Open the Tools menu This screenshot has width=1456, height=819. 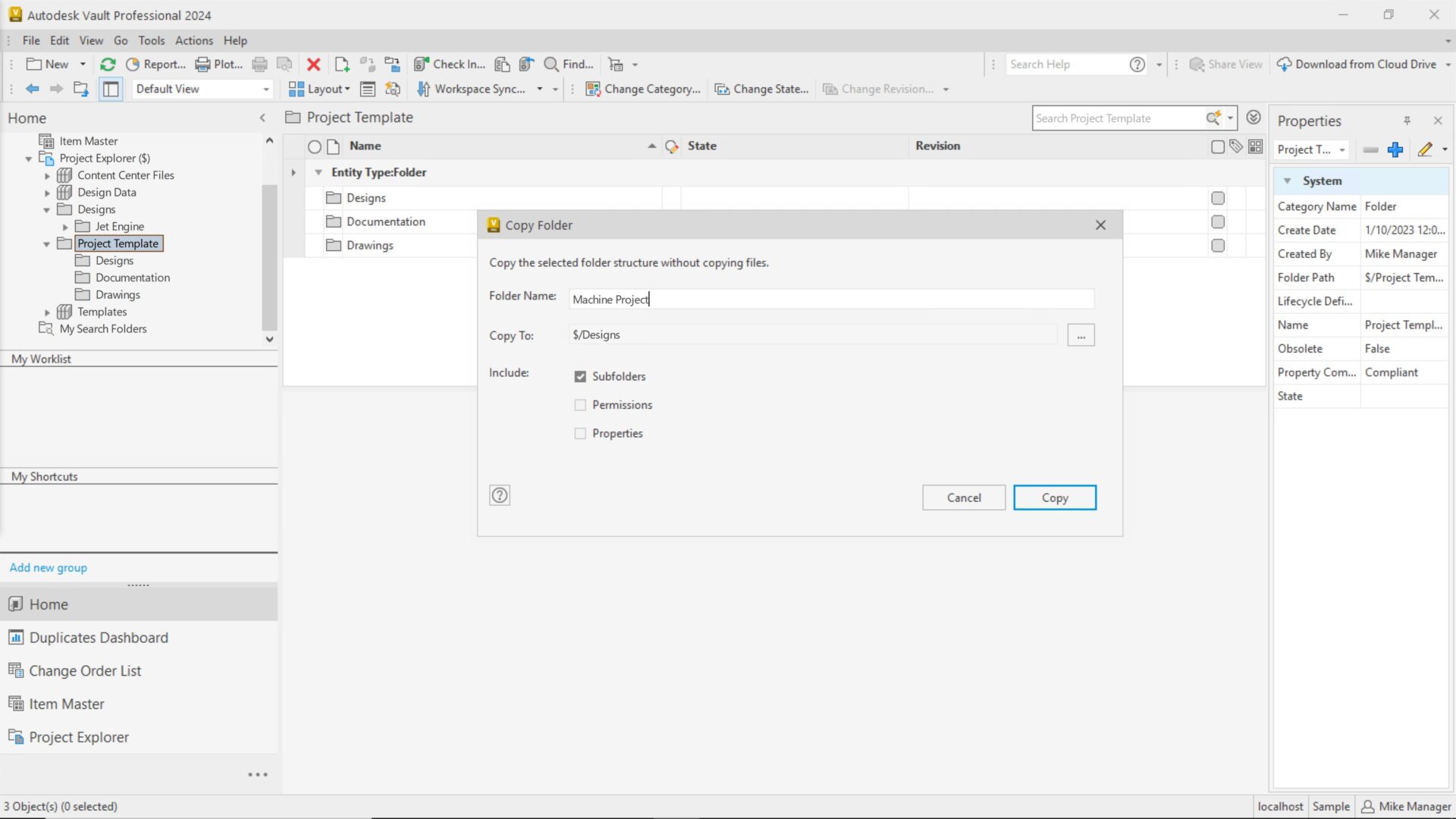151,41
